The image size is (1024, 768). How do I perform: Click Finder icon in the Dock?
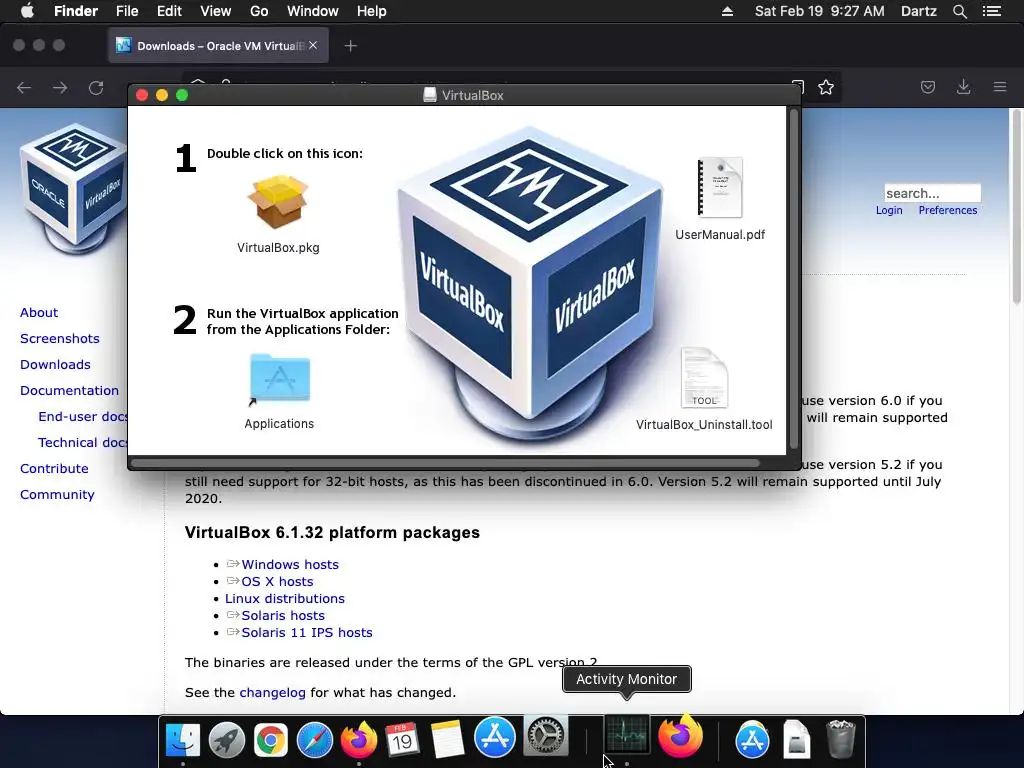point(182,739)
